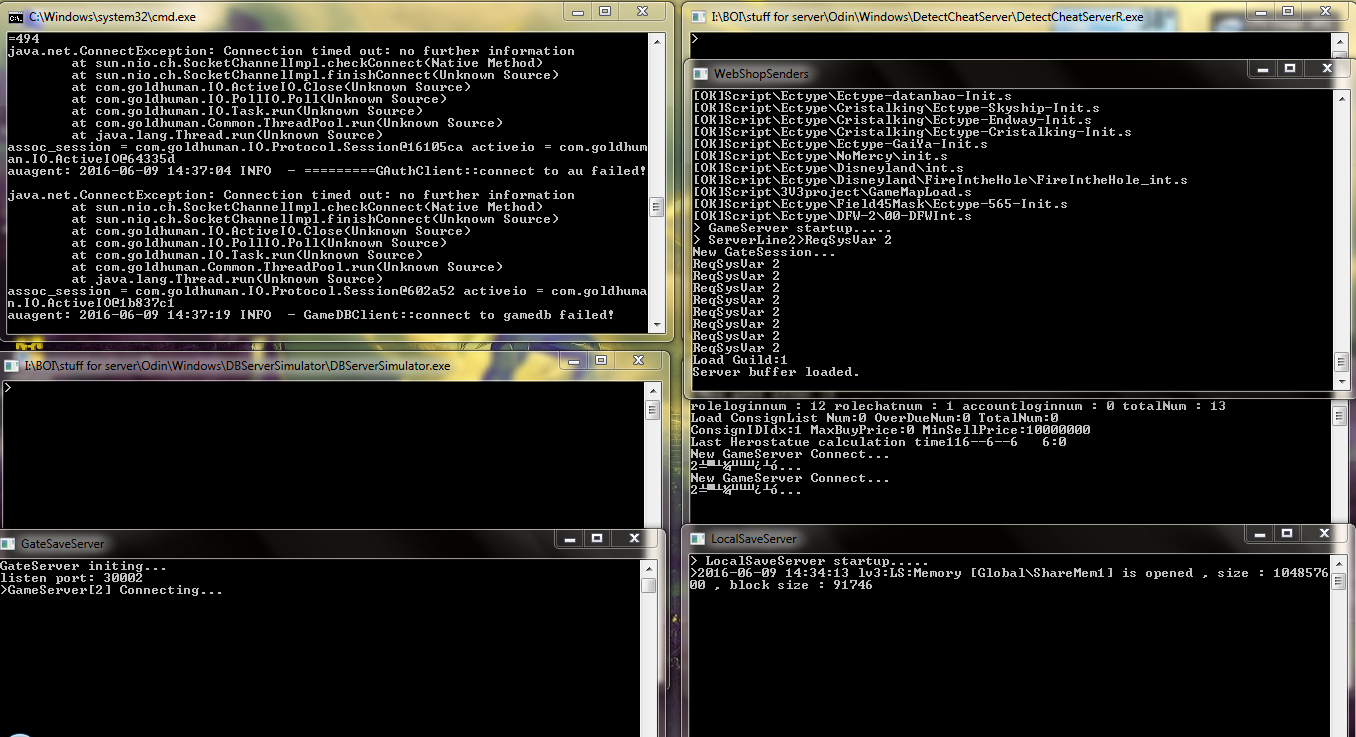The image size is (1356, 737).
Task: Click the cmd.exe window title text
Action: coord(112,17)
